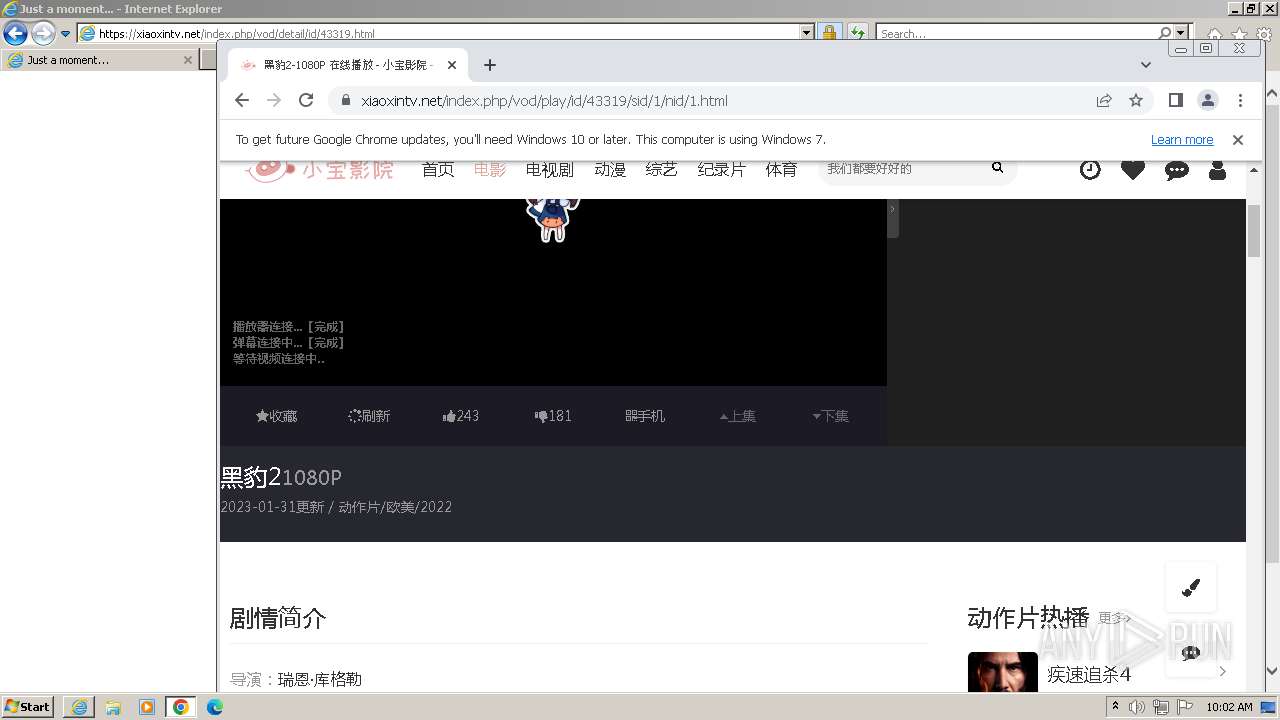The height and width of the screenshot is (720, 1280).
Task: Go to previous episode 上集
Action: (x=738, y=416)
